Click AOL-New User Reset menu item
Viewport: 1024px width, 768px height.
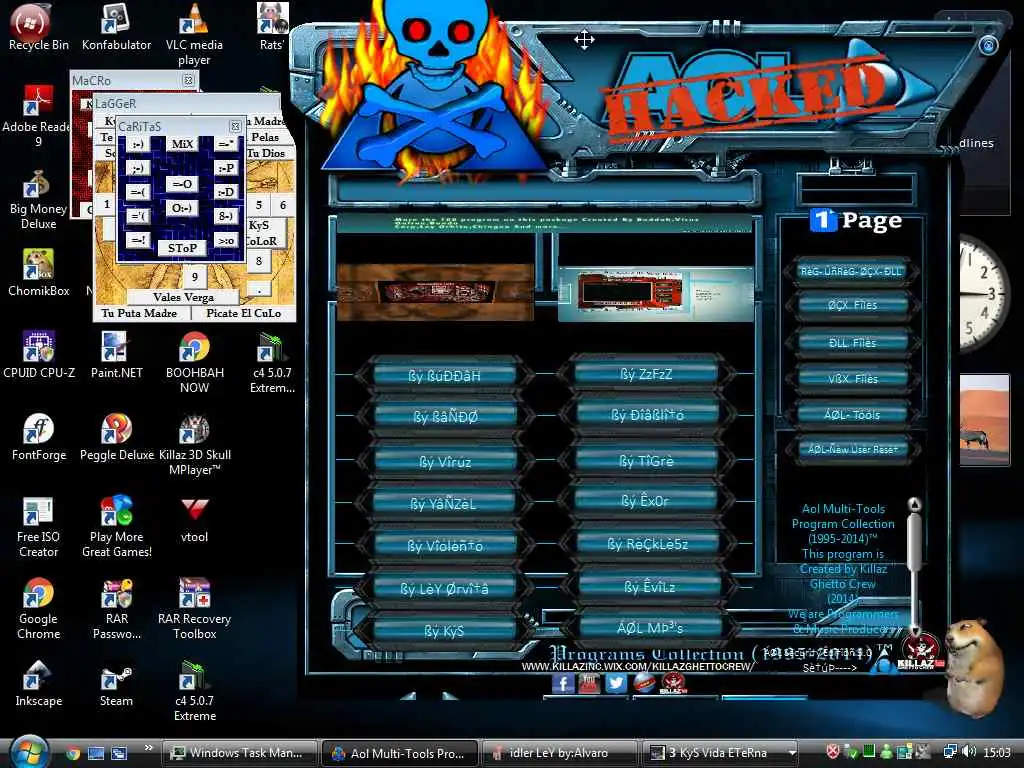click(x=852, y=449)
